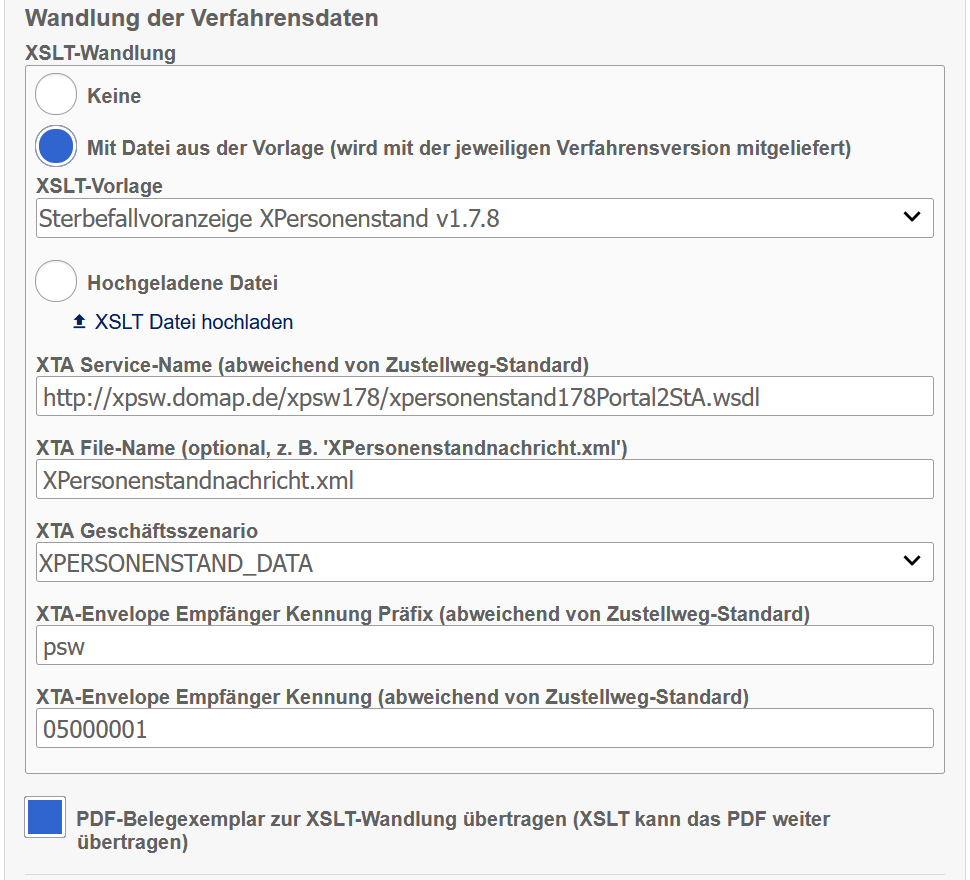
Task: Click the 'Wandlung der Verfahrensdaten' heading
Action: [x=201, y=18]
